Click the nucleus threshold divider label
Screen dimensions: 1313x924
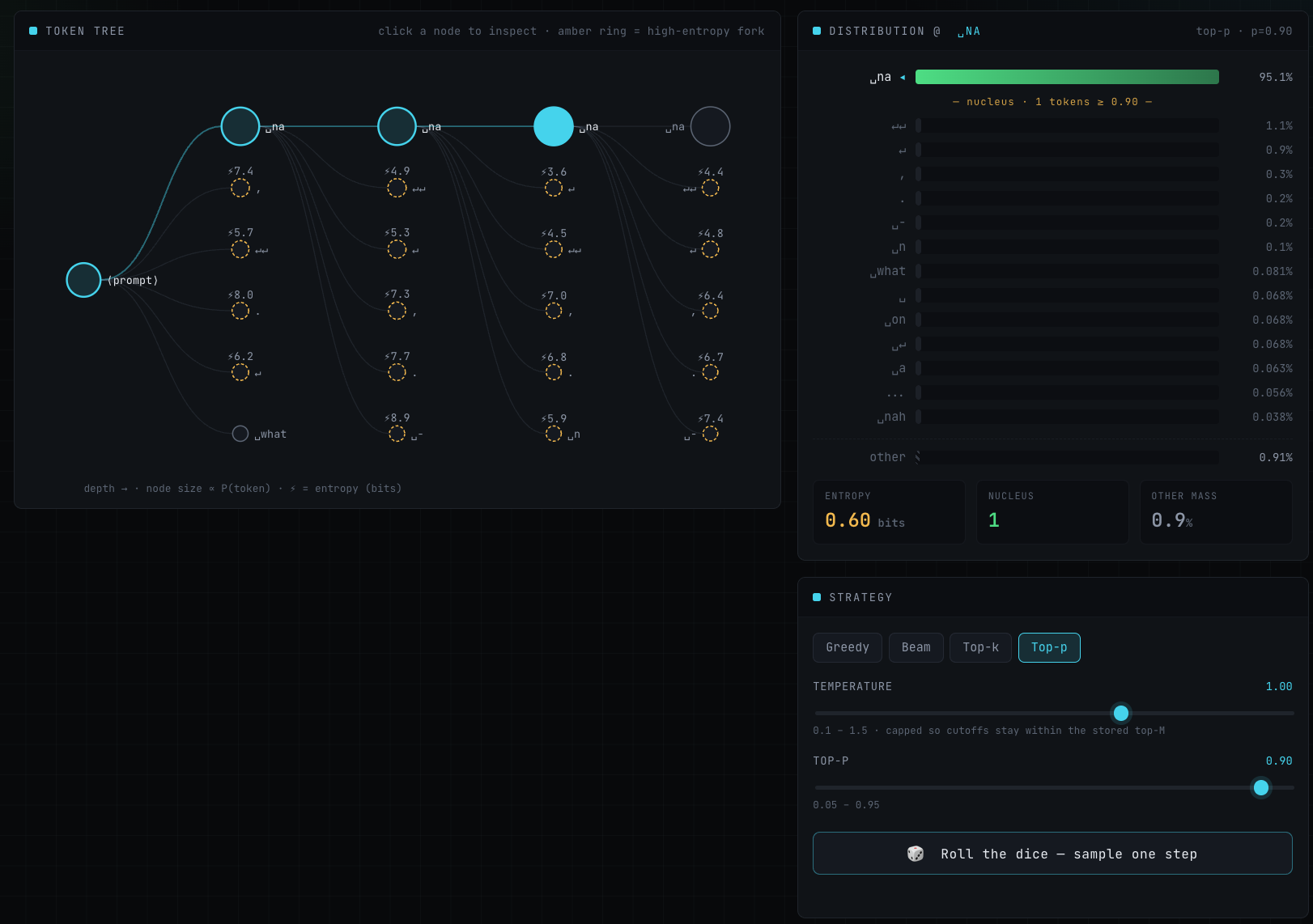[1052, 102]
